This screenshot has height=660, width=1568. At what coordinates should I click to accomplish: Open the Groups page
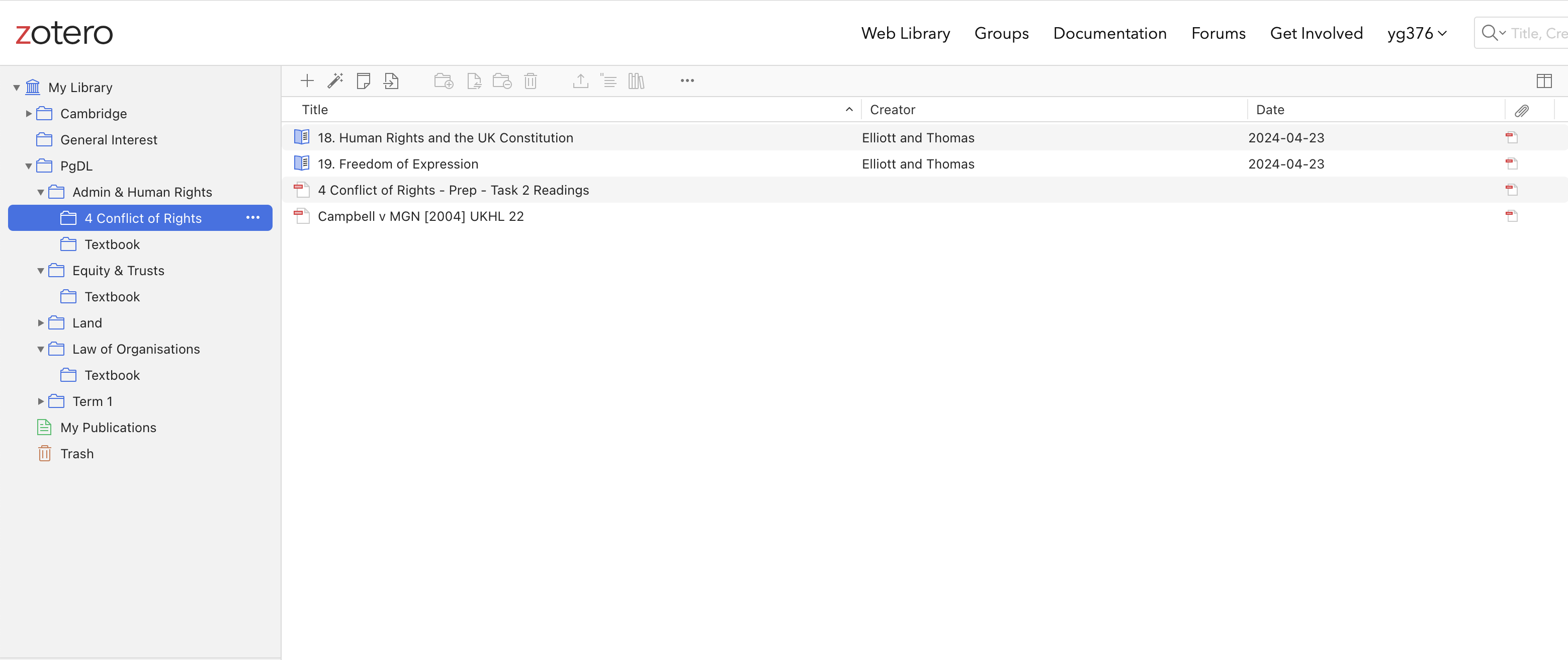pos(1001,33)
